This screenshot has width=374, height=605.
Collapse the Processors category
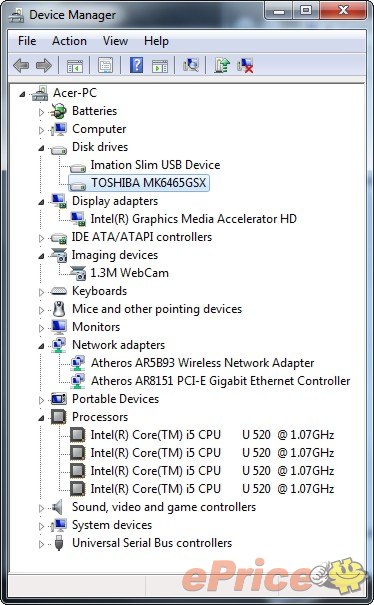click(41, 418)
